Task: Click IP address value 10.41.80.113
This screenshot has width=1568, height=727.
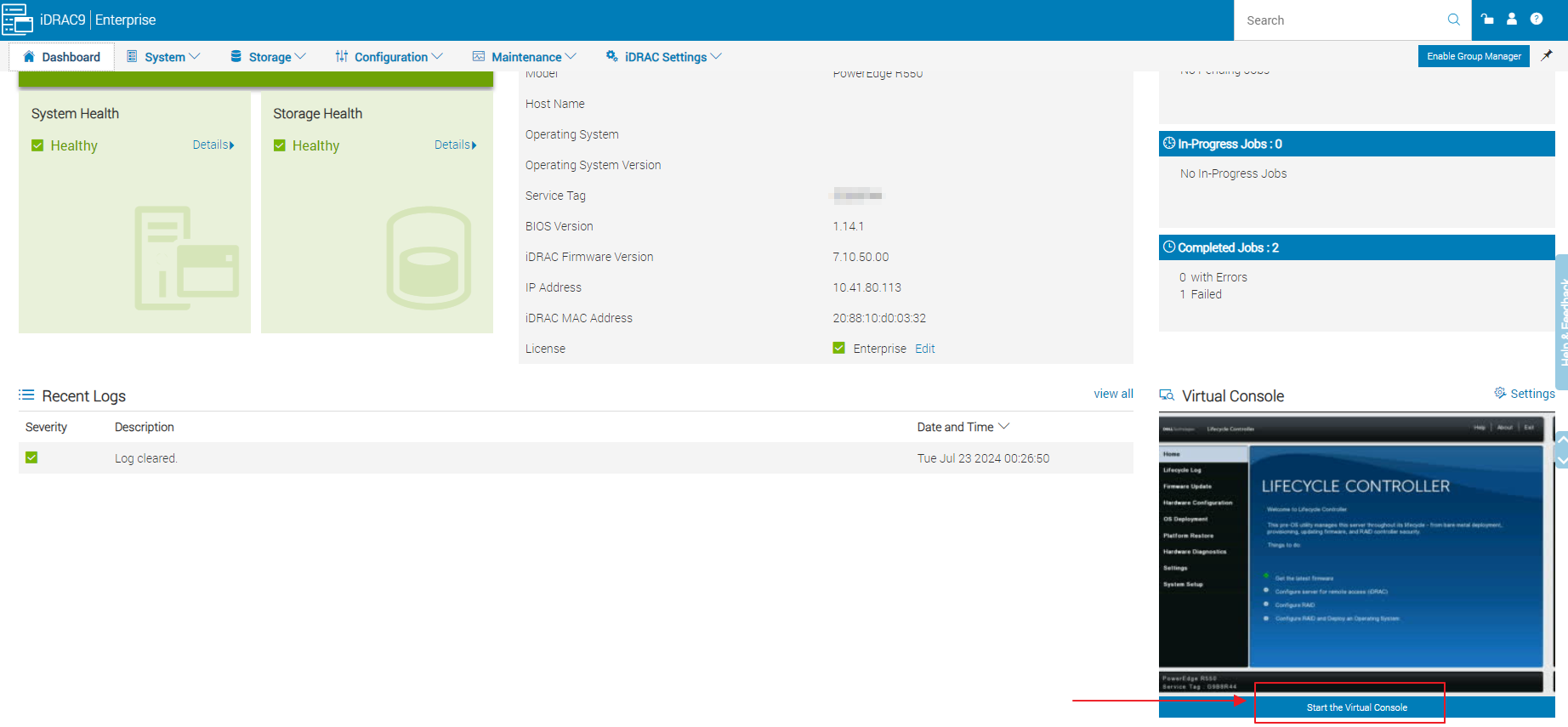Action: click(x=866, y=287)
